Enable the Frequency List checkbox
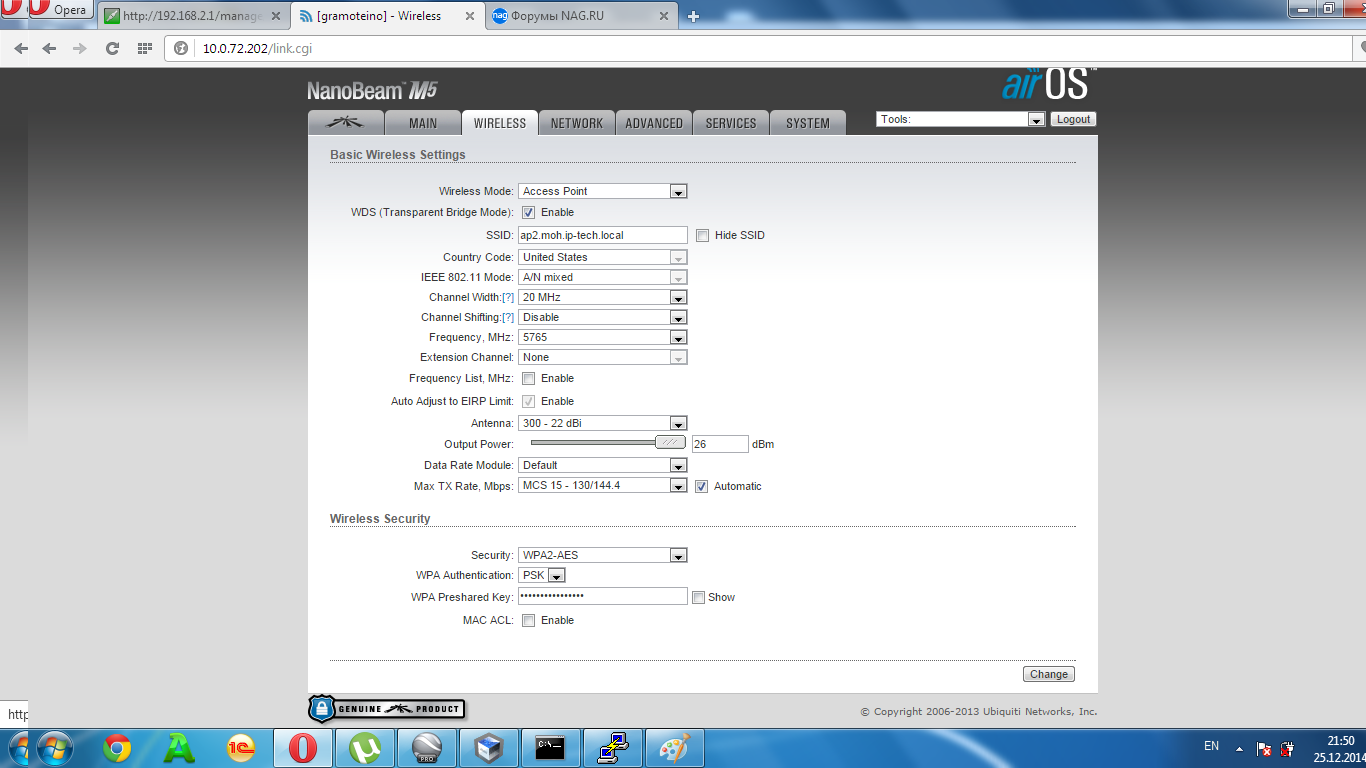The width and height of the screenshot is (1366, 768). [529, 378]
